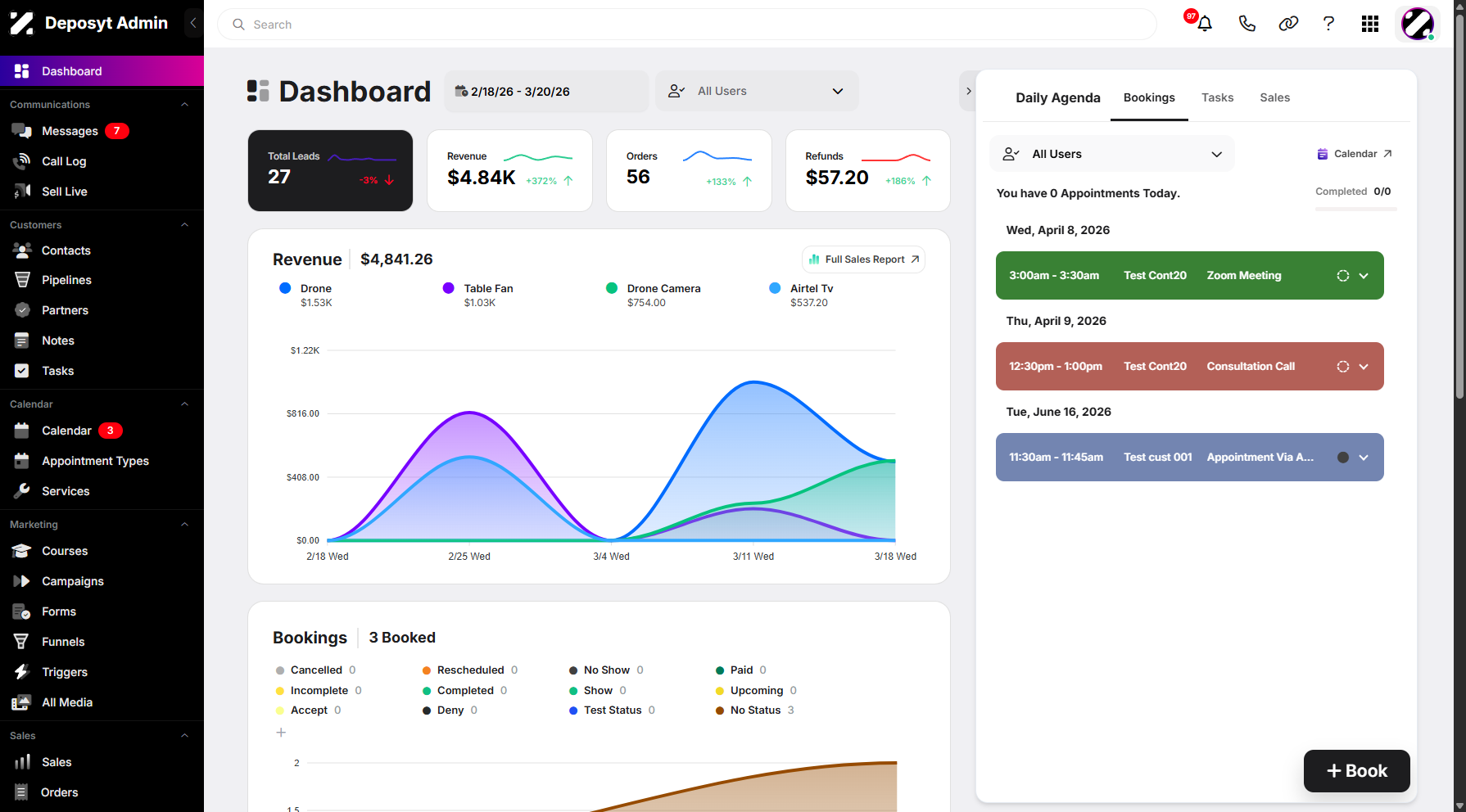Toggle Table Fan series in legend
The image size is (1466, 812).
click(478, 295)
